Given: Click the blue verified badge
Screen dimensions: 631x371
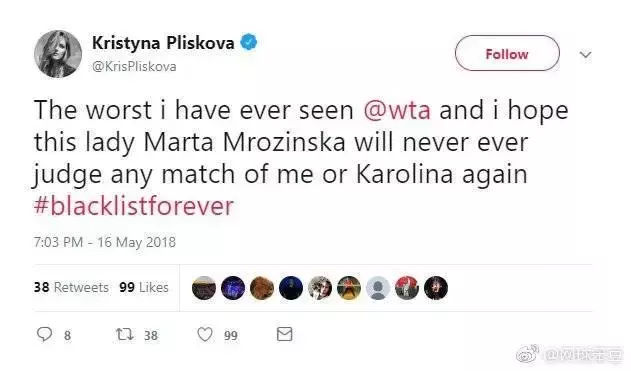Looking at the screenshot, I should (x=249, y=42).
